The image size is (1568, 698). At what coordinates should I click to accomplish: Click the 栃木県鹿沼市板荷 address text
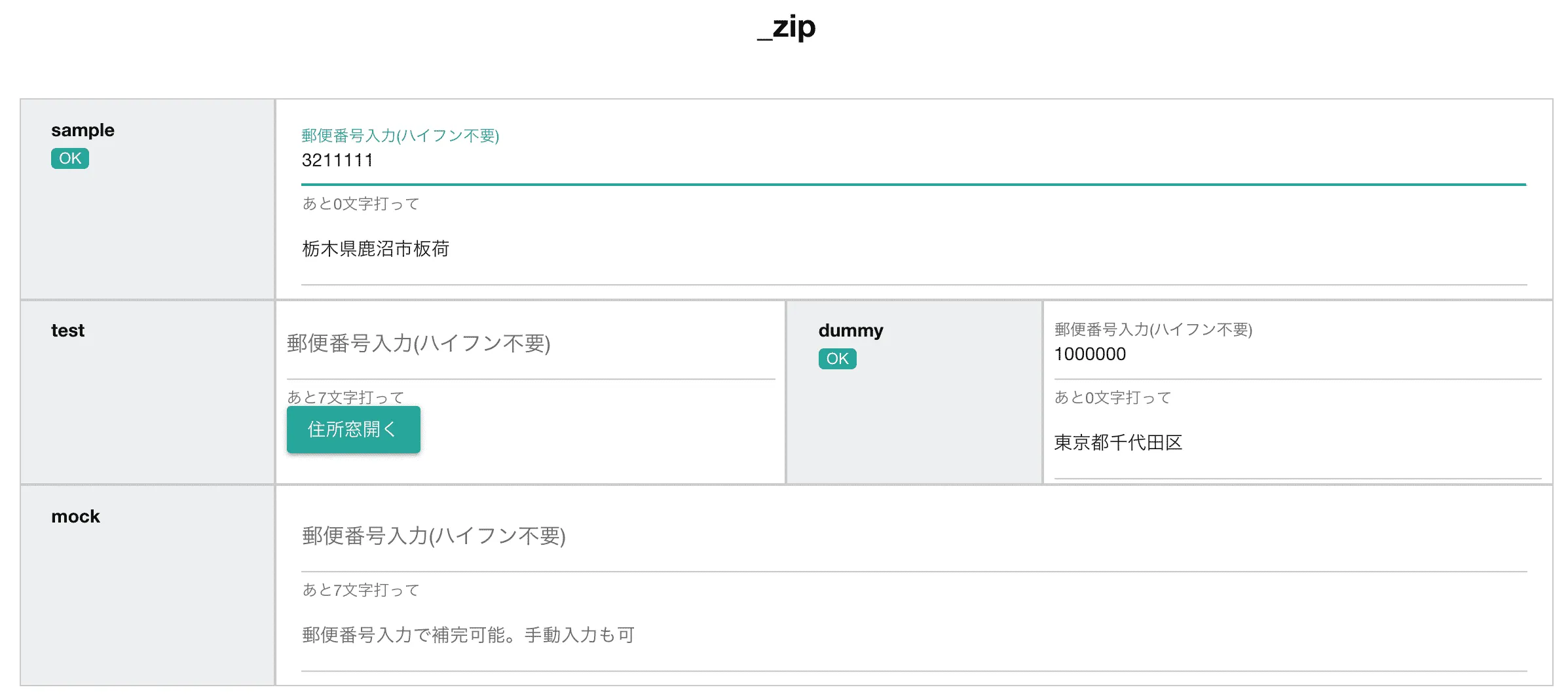[375, 249]
